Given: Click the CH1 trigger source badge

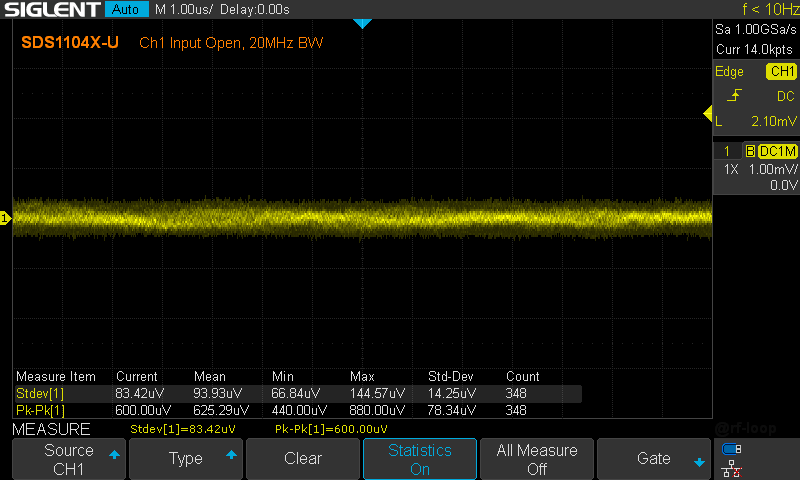Looking at the screenshot, I should pos(782,71).
